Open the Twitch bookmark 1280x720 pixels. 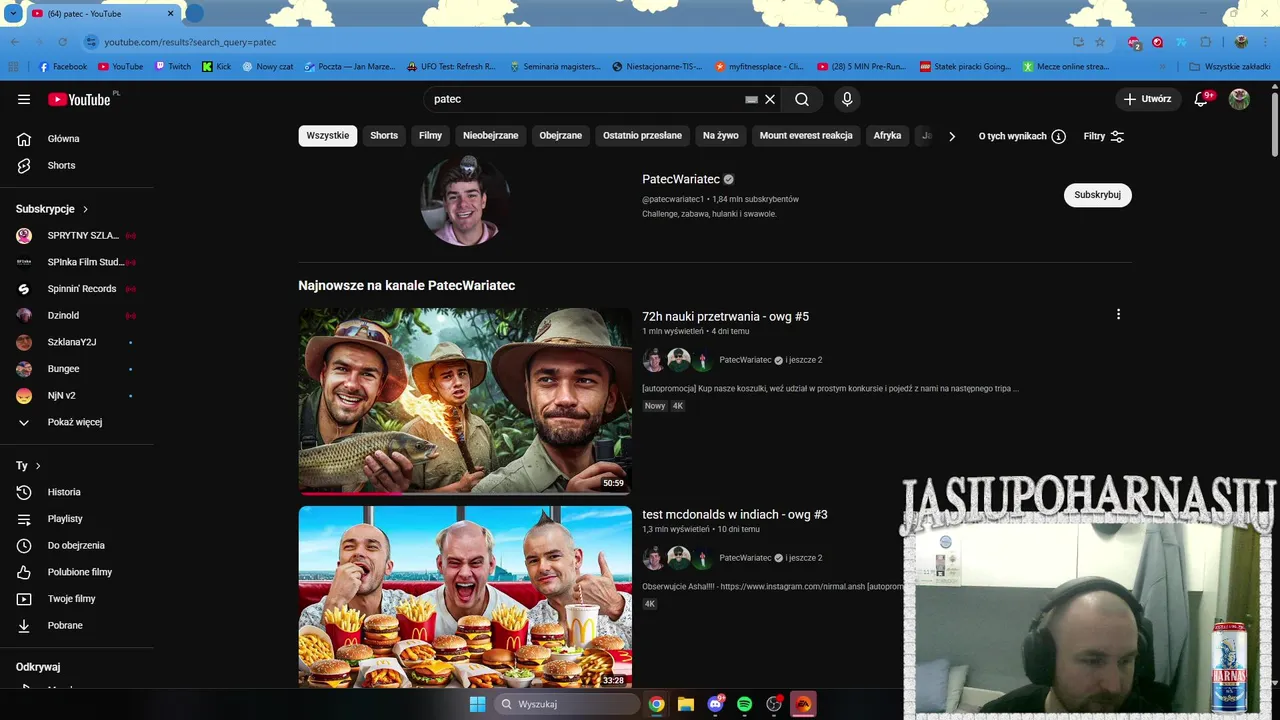173,67
